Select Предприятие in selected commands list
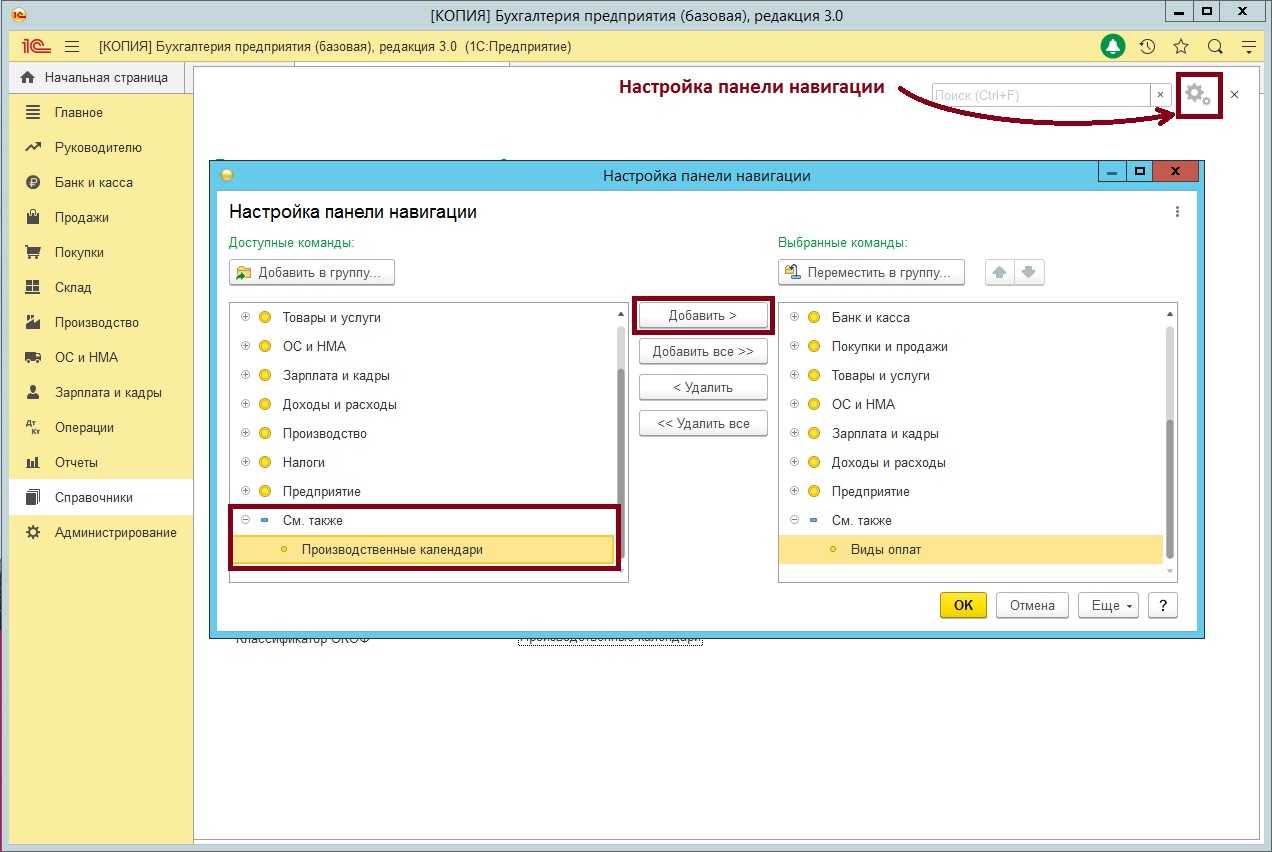Screen dimensions: 1272x852 [x=870, y=491]
